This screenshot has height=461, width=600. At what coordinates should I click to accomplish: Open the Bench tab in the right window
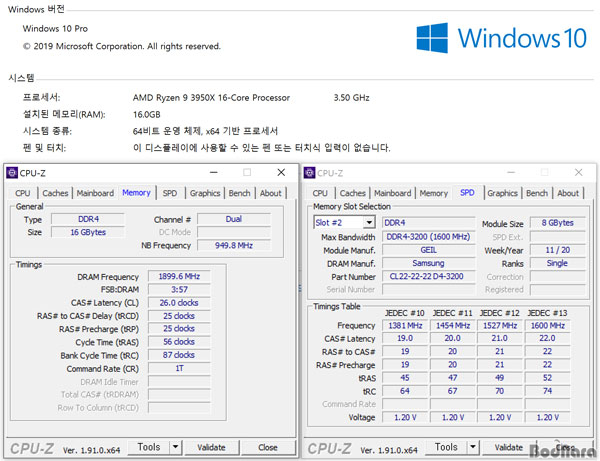tap(537, 193)
